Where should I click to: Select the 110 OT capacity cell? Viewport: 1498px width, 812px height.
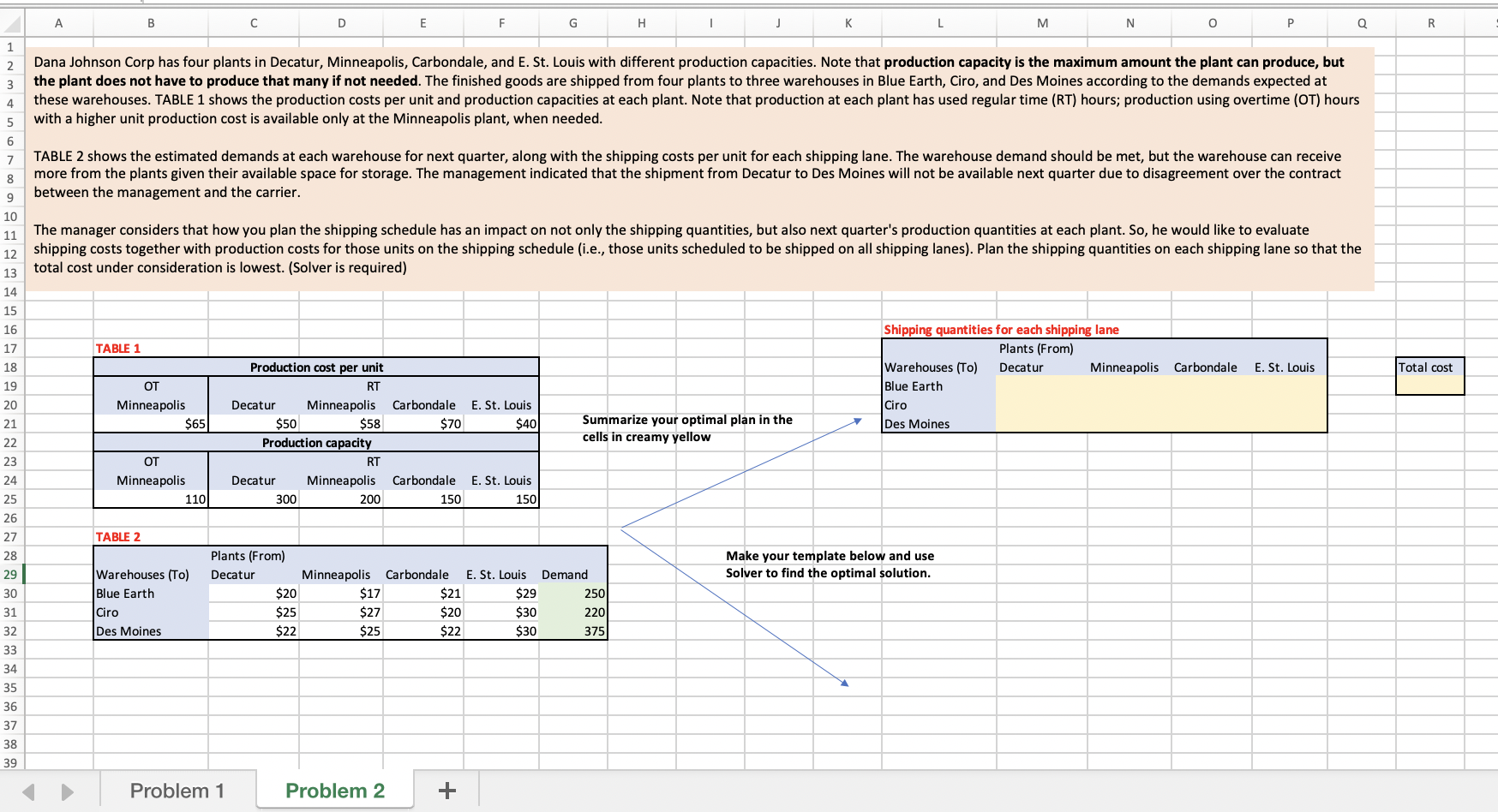(151, 499)
